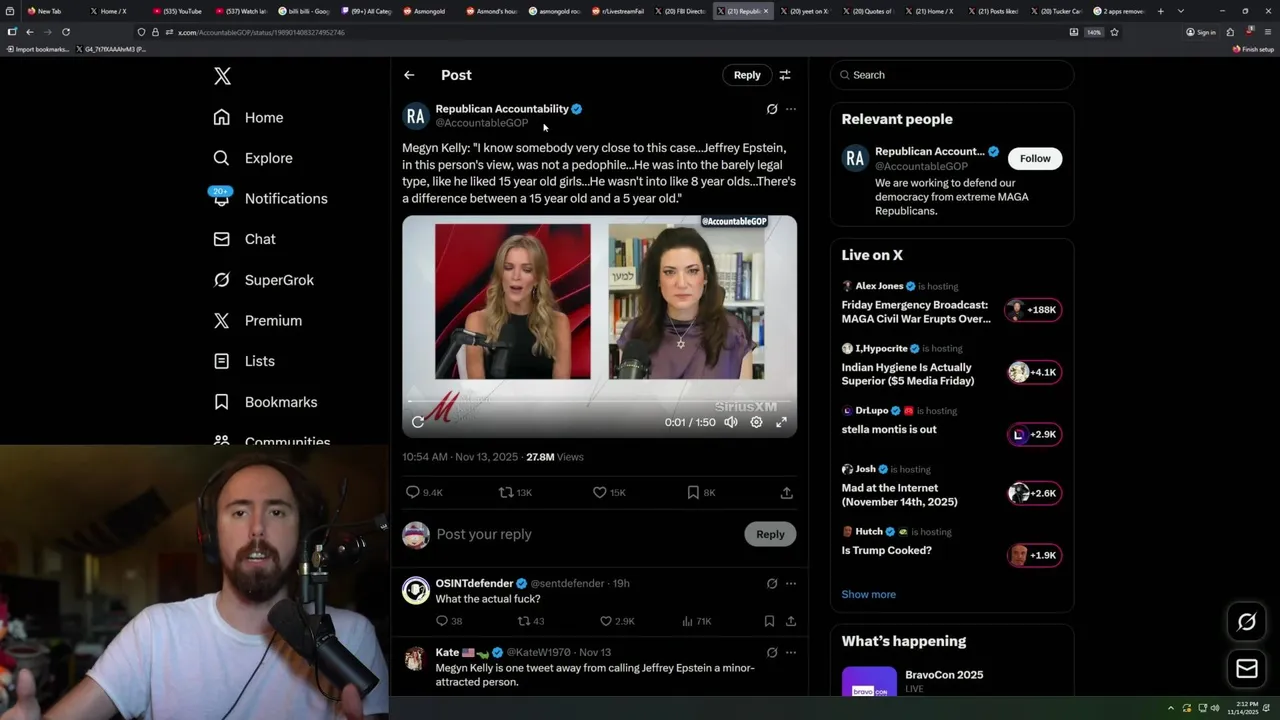Follow Republican Accountability in Relevant people
The width and height of the screenshot is (1280, 720).
[x=1035, y=158]
